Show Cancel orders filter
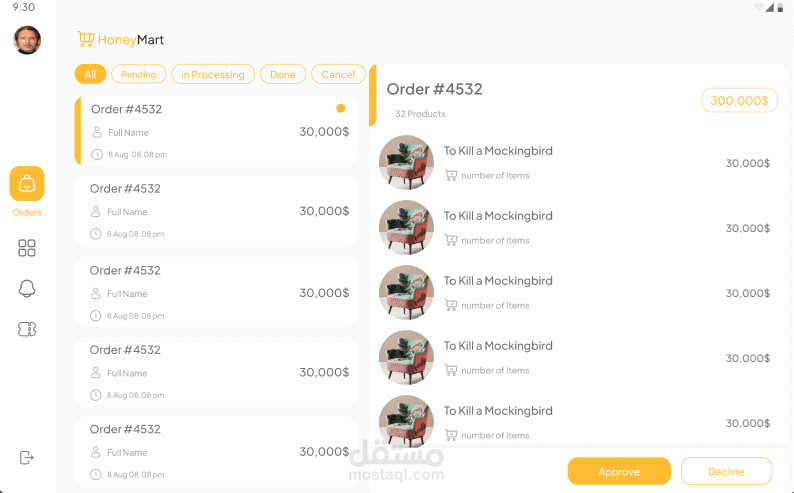Image resolution: width=794 pixels, height=493 pixels. pyautogui.click(x=338, y=74)
